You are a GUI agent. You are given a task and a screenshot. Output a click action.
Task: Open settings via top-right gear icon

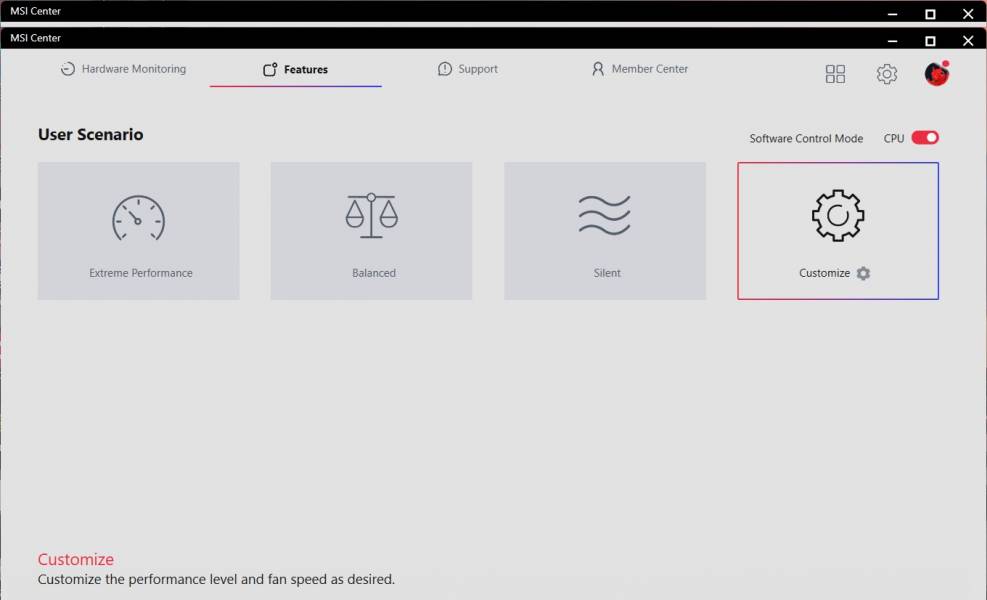point(886,74)
